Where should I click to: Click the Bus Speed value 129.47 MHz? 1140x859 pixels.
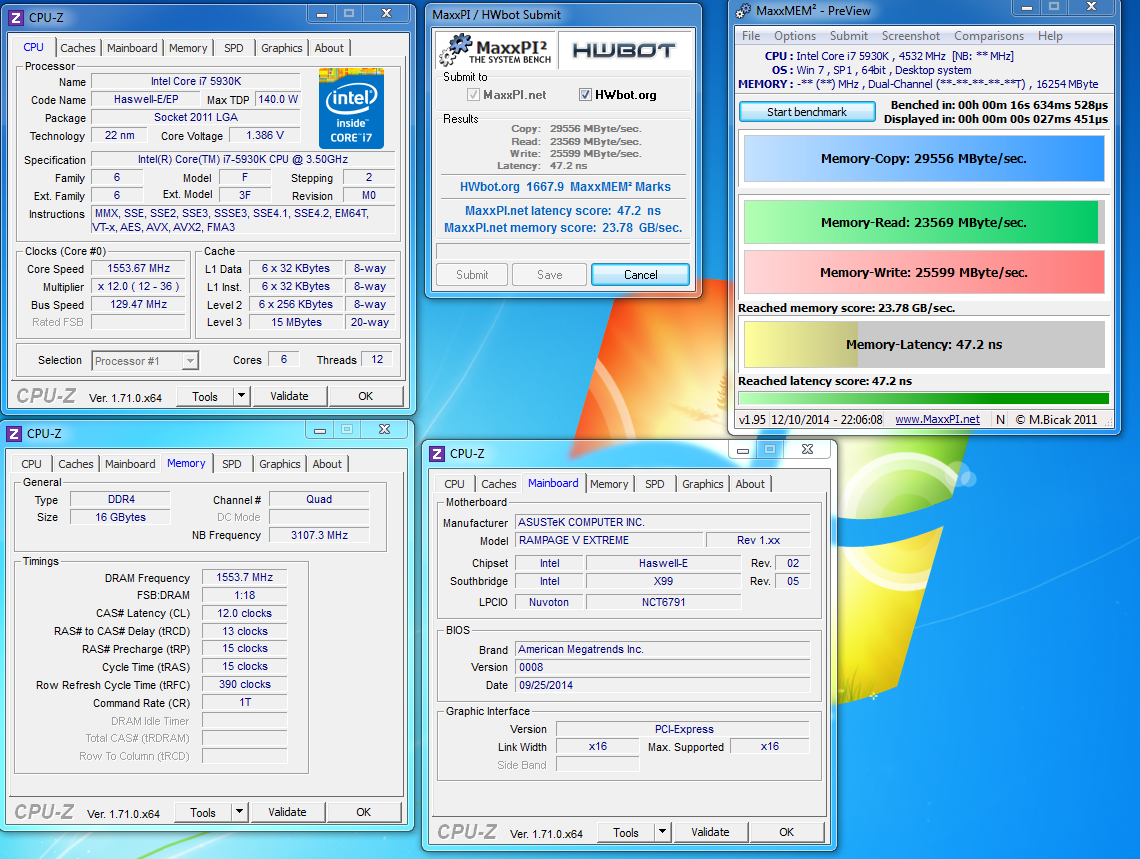coord(138,305)
